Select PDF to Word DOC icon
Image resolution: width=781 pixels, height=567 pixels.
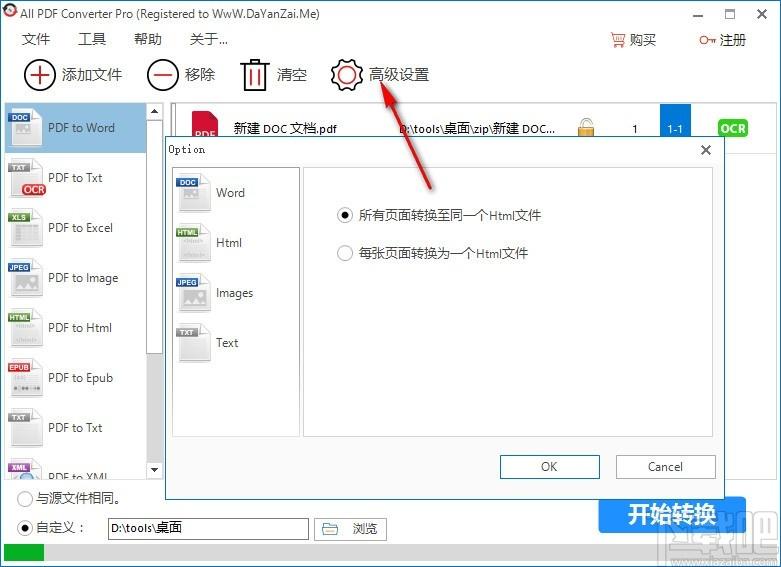pyautogui.click(x=25, y=128)
